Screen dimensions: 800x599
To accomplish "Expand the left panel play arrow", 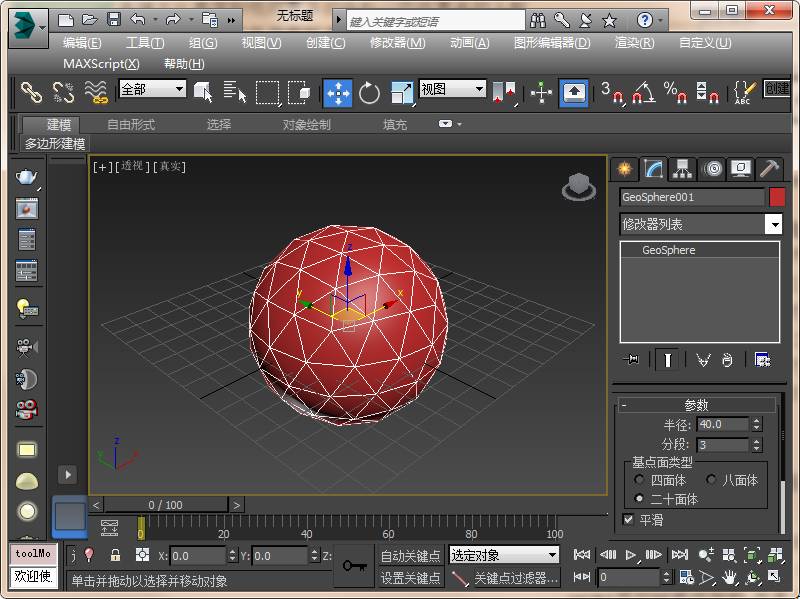I will tap(68, 475).
